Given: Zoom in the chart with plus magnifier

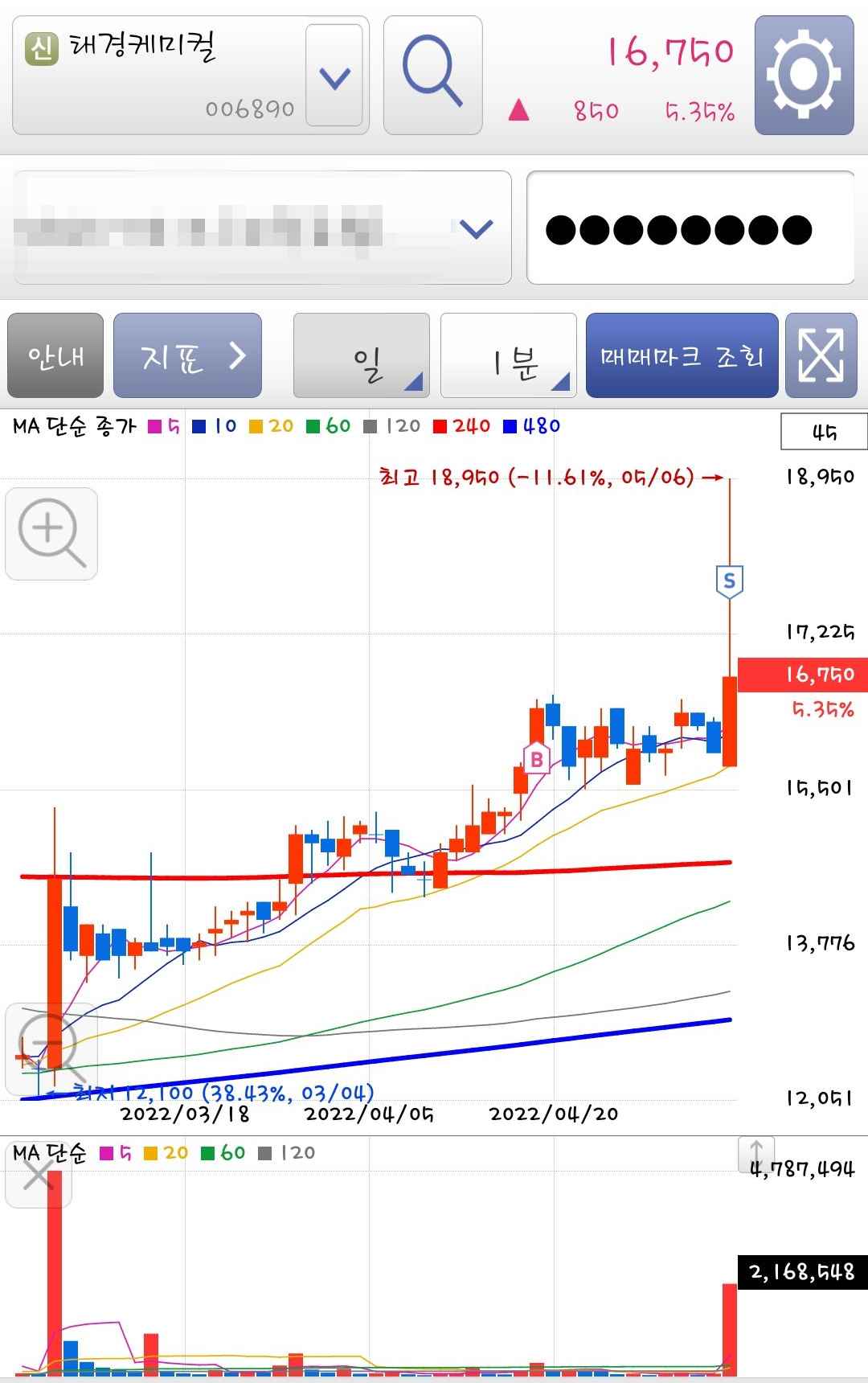Looking at the screenshot, I should point(51,534).
